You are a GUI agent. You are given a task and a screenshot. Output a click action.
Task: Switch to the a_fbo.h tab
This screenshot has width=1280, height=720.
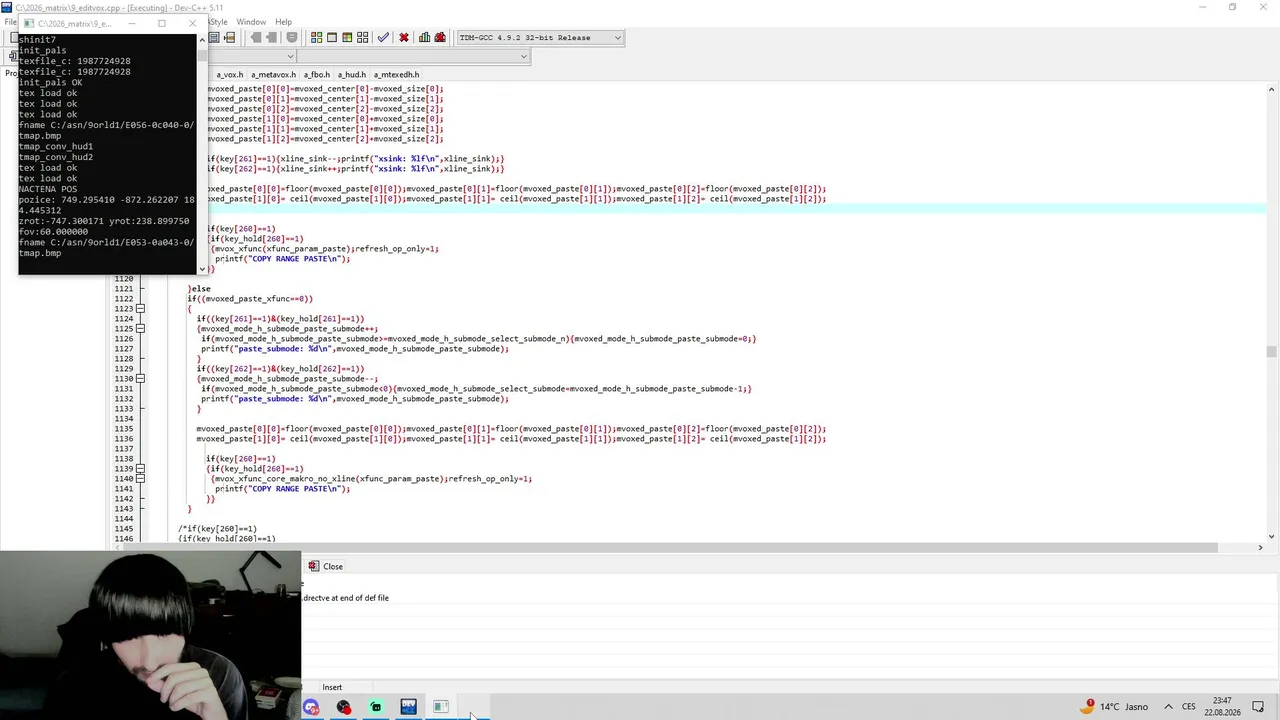pyautogui.click(x=316, y=75)
